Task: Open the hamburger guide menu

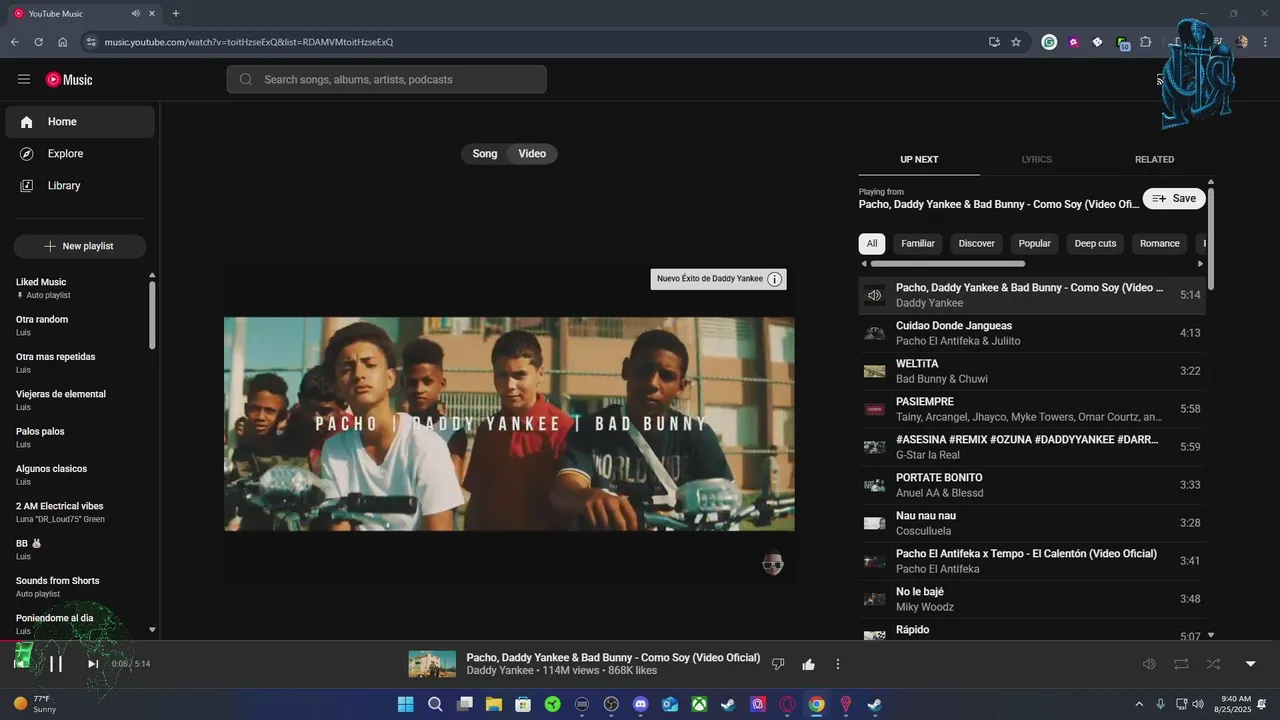Action: tap(24, 79)
